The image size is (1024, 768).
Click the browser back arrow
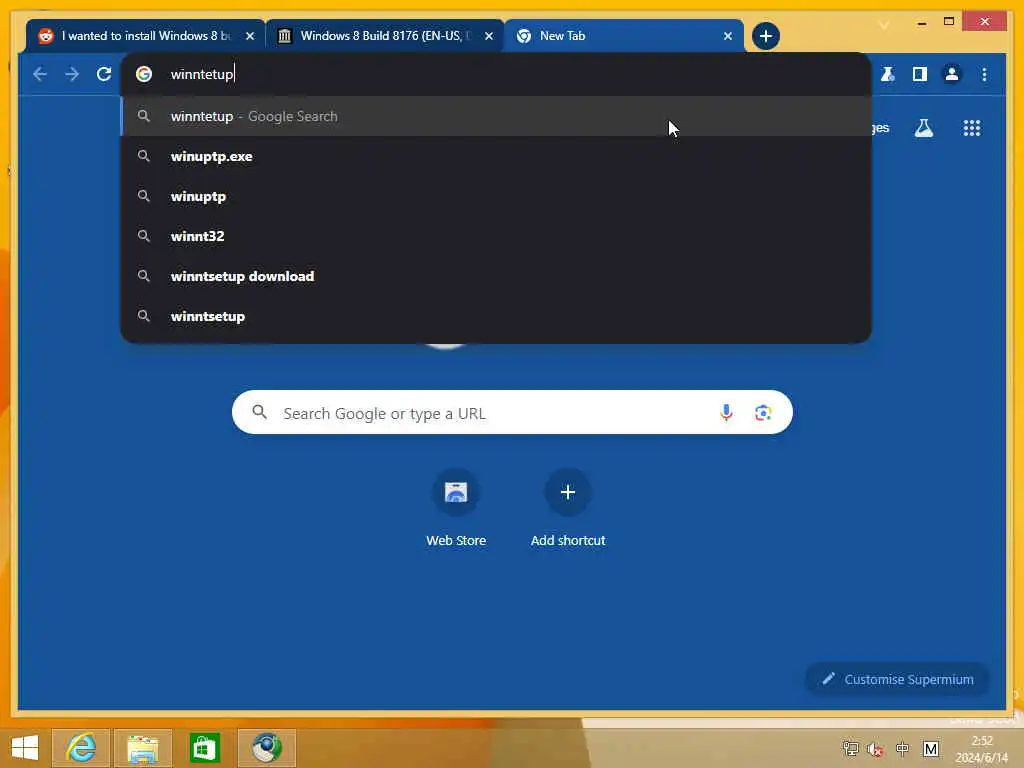point(40,74)
